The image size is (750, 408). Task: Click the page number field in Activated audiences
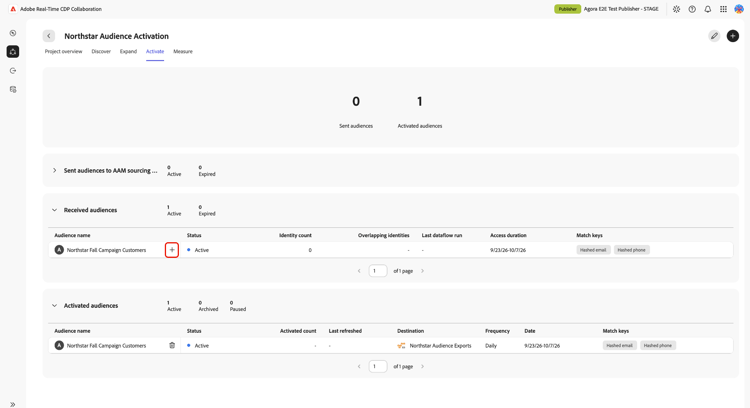tap(377, 366)
